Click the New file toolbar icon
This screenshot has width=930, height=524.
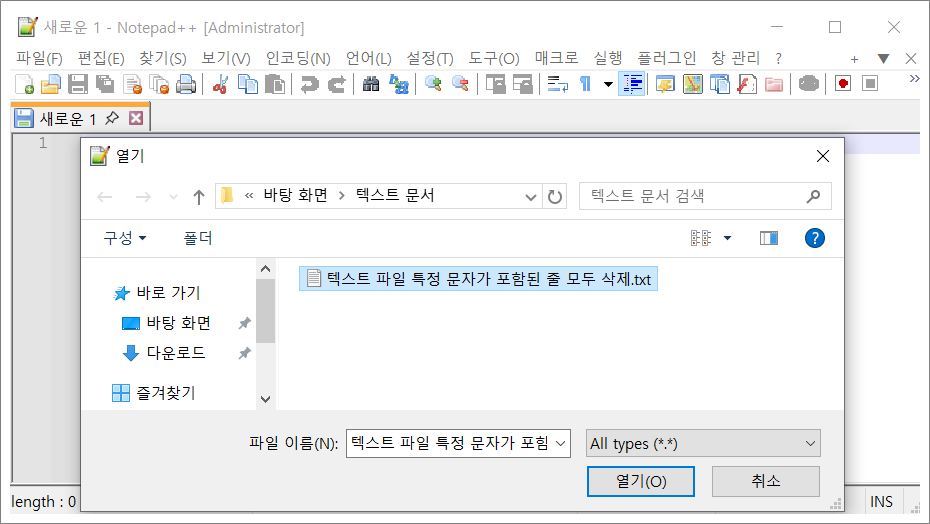pos(24,84)
